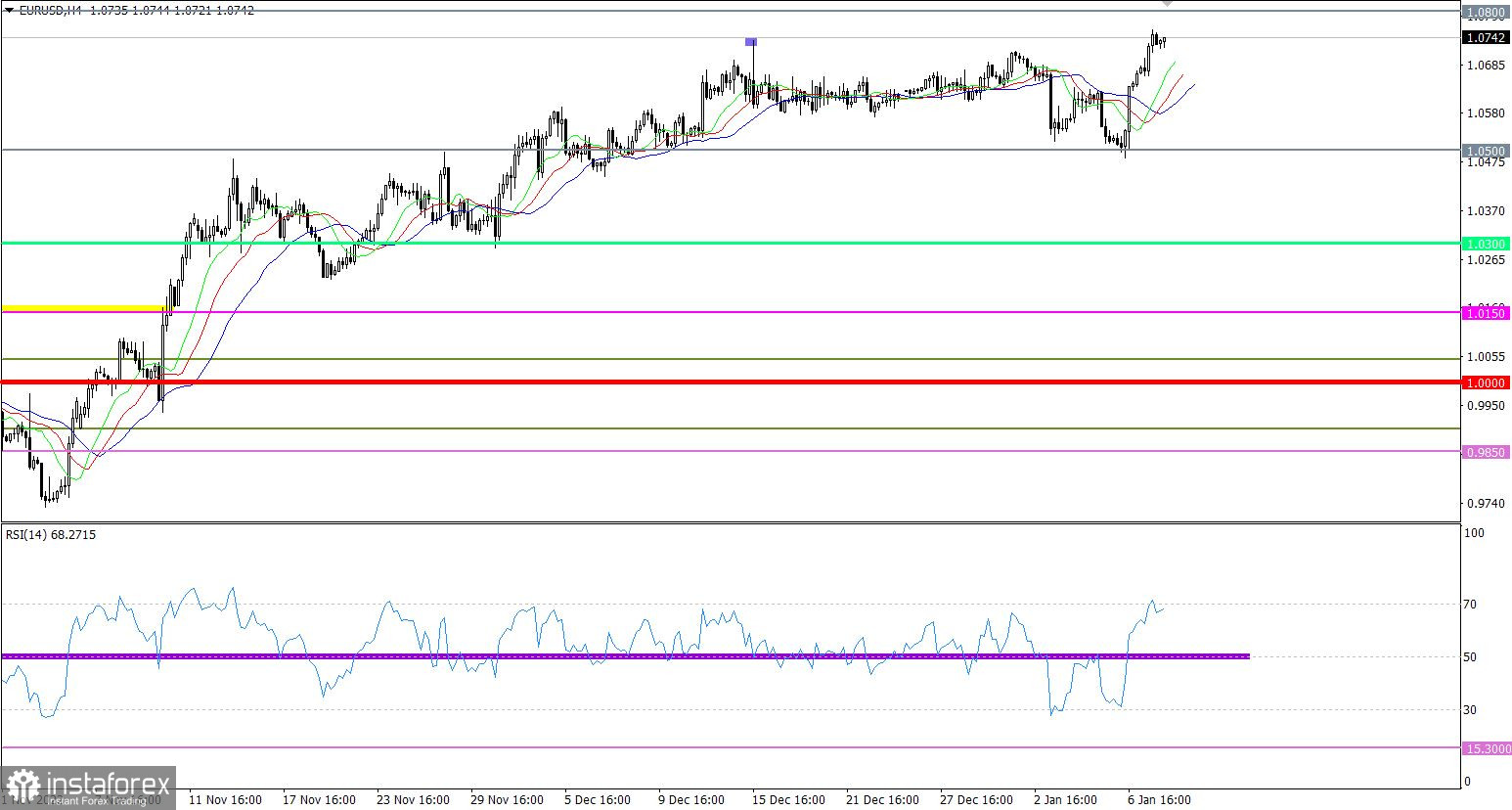Select the purple square marker above the candles
Viewport: 1512px width, 810px height.
751,42
